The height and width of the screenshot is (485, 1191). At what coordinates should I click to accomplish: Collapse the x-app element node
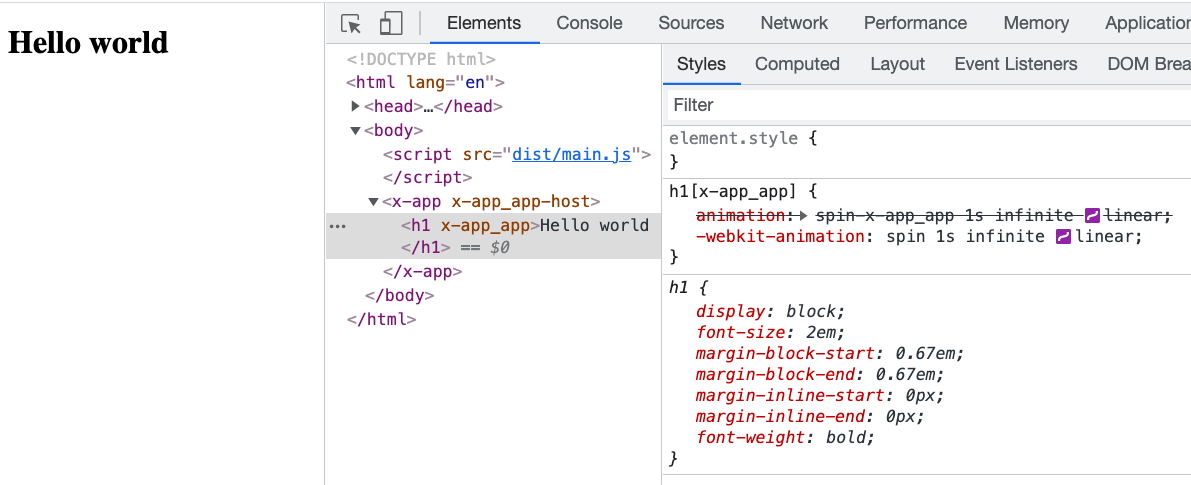tap(373, 202)
